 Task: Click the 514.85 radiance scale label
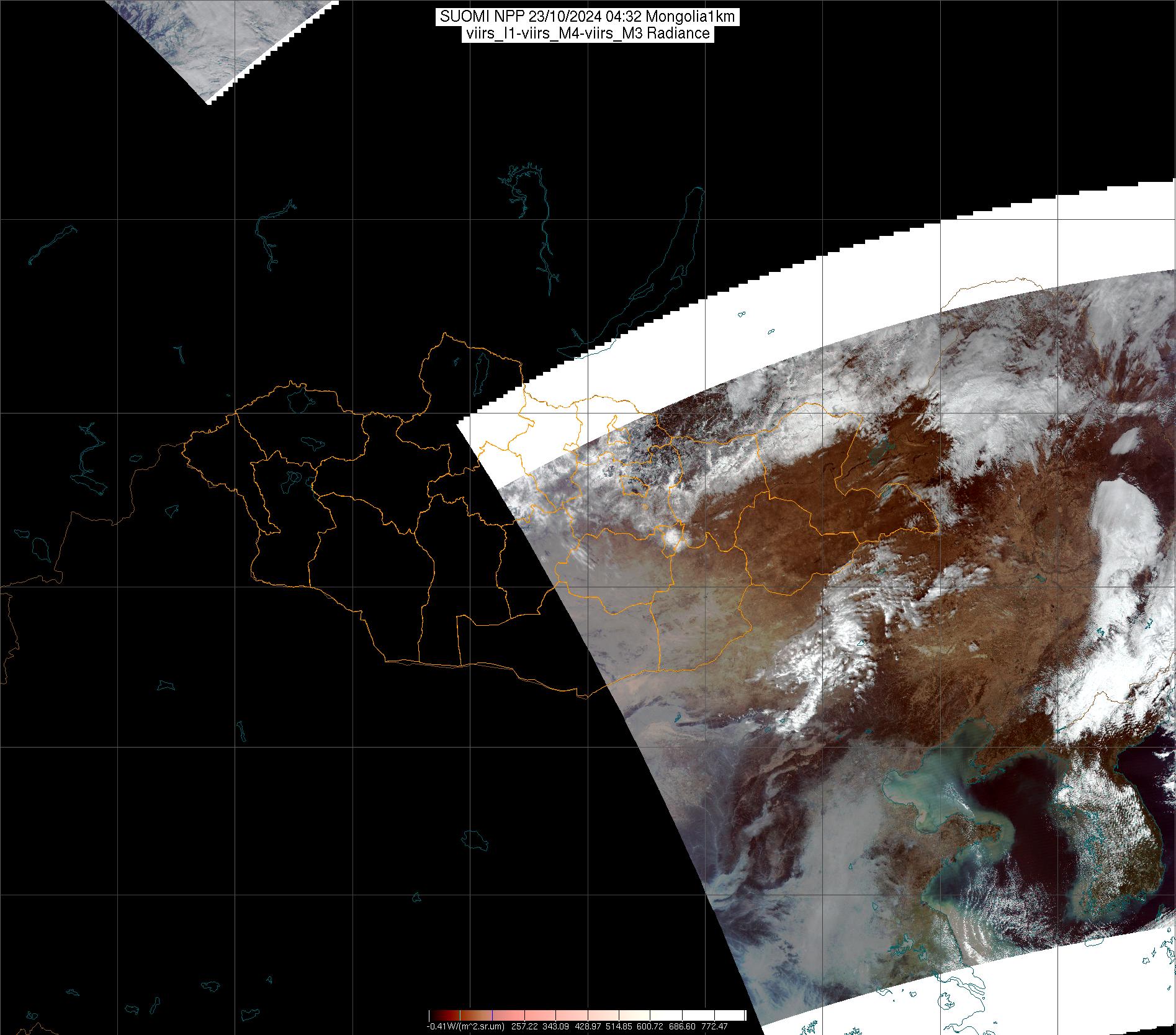click(619, 1026)
